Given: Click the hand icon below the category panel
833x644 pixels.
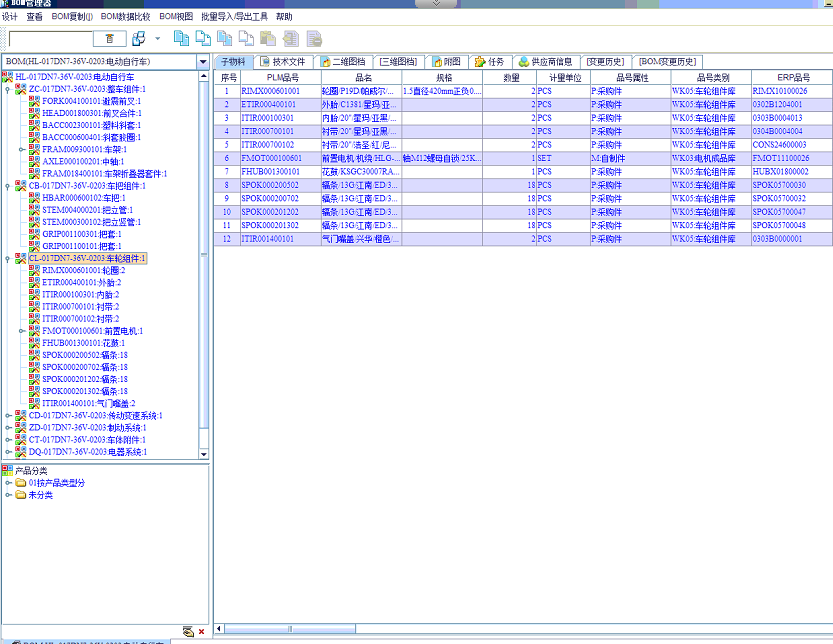Looking at the screenshot, I should tap(187, 632).
